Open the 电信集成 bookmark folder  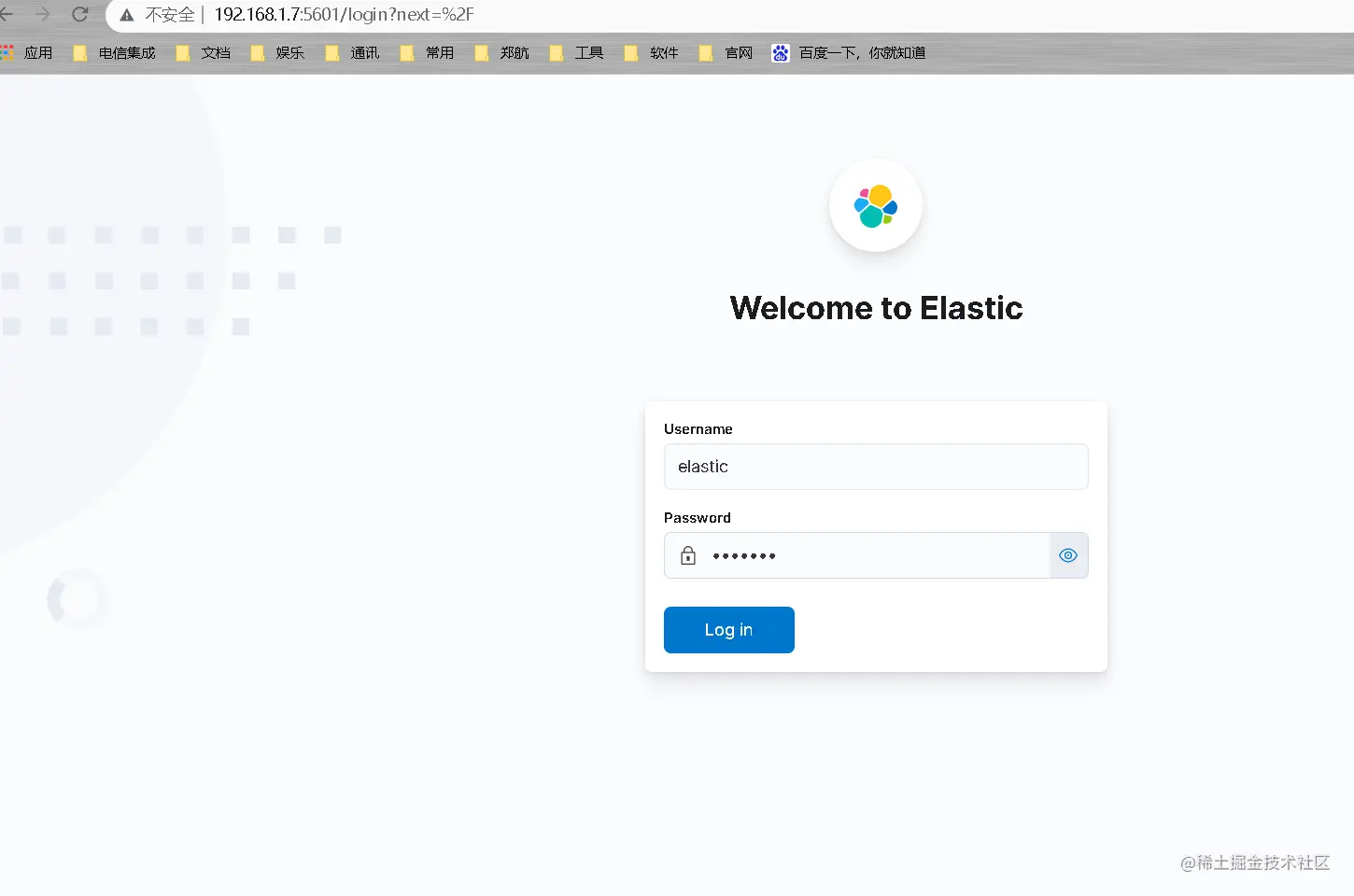click(115, 53)
